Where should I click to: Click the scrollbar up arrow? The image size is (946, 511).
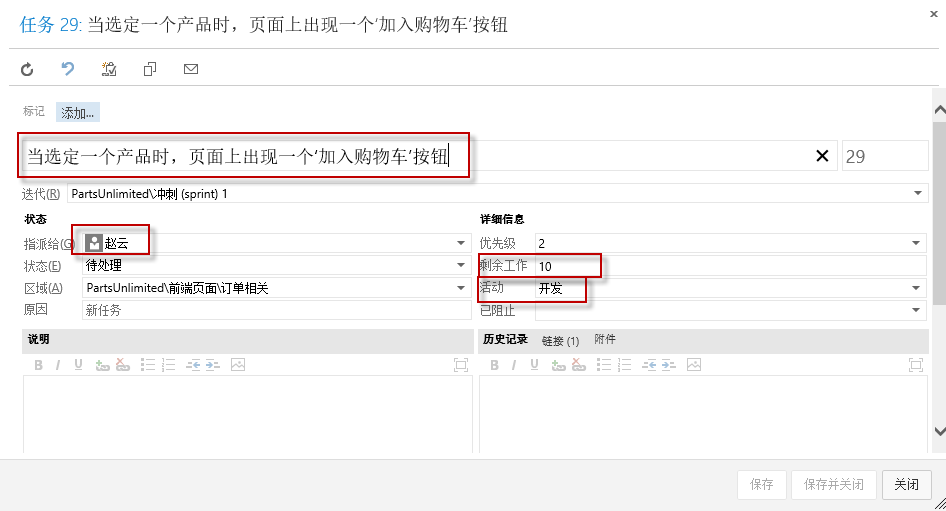coord(939,110)
